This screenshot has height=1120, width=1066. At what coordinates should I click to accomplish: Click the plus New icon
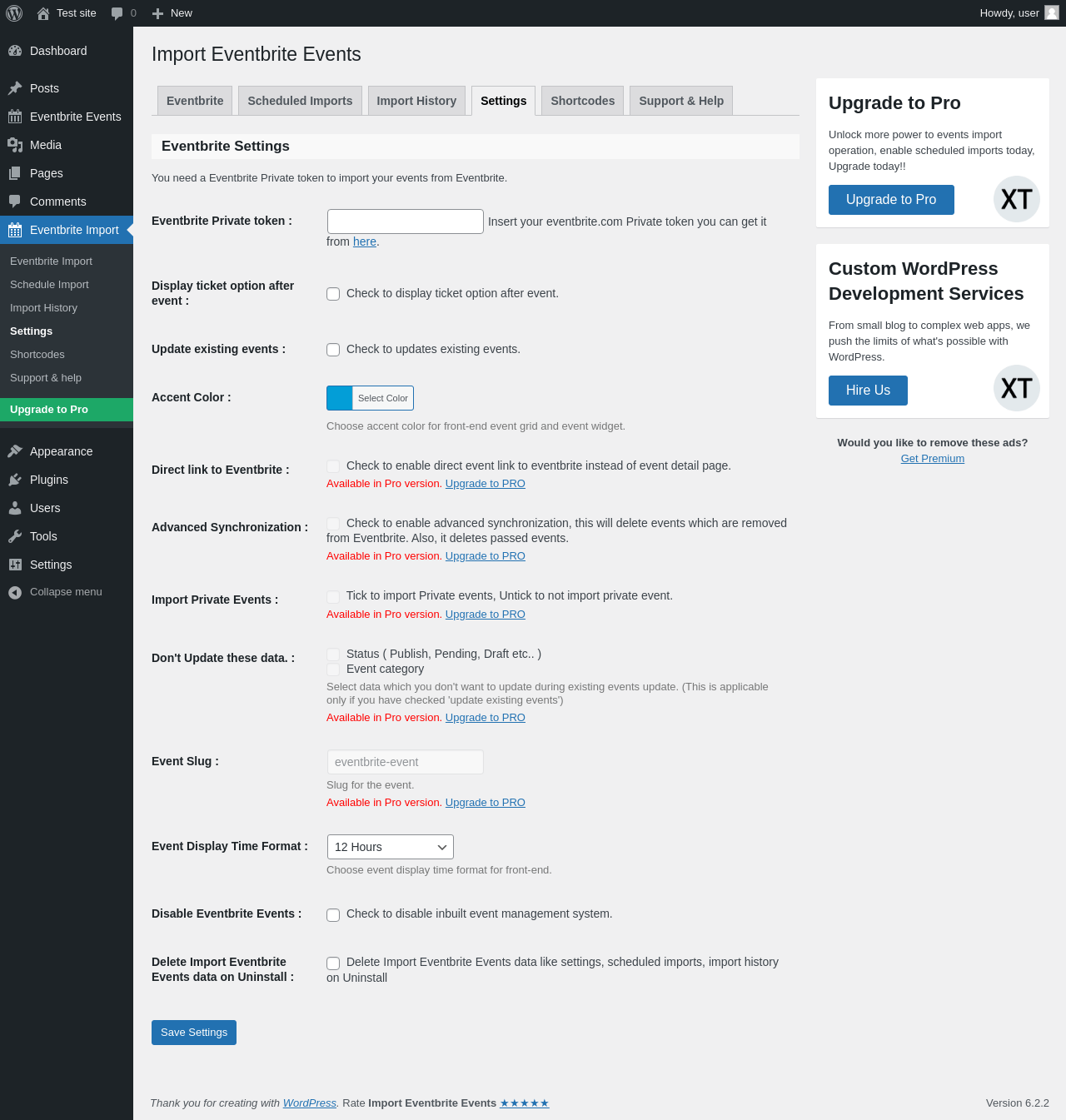[x=157, y=13]
